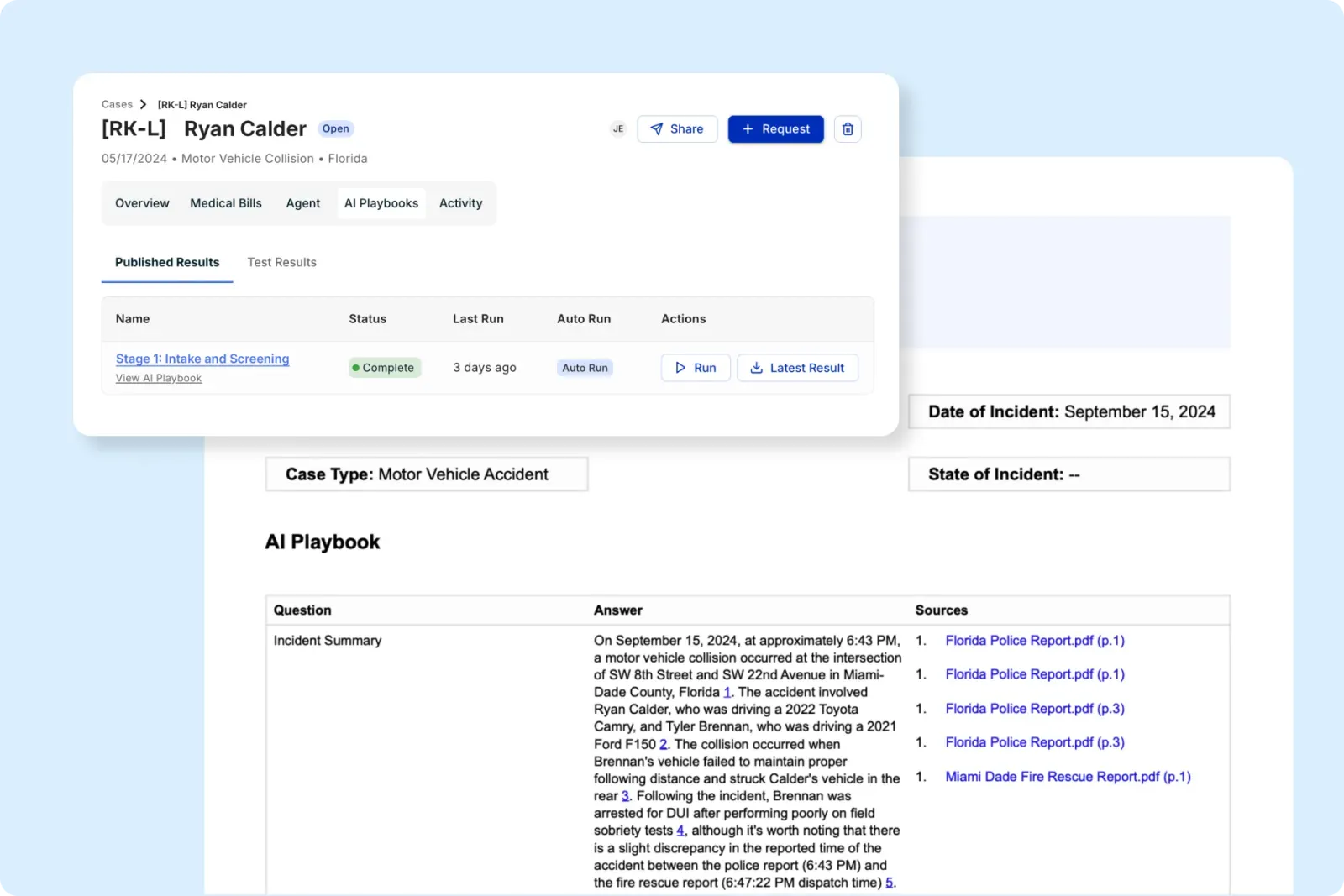Open the Overview tab
The height and width of the screenshot is (896, 1344).
(142, 203)
